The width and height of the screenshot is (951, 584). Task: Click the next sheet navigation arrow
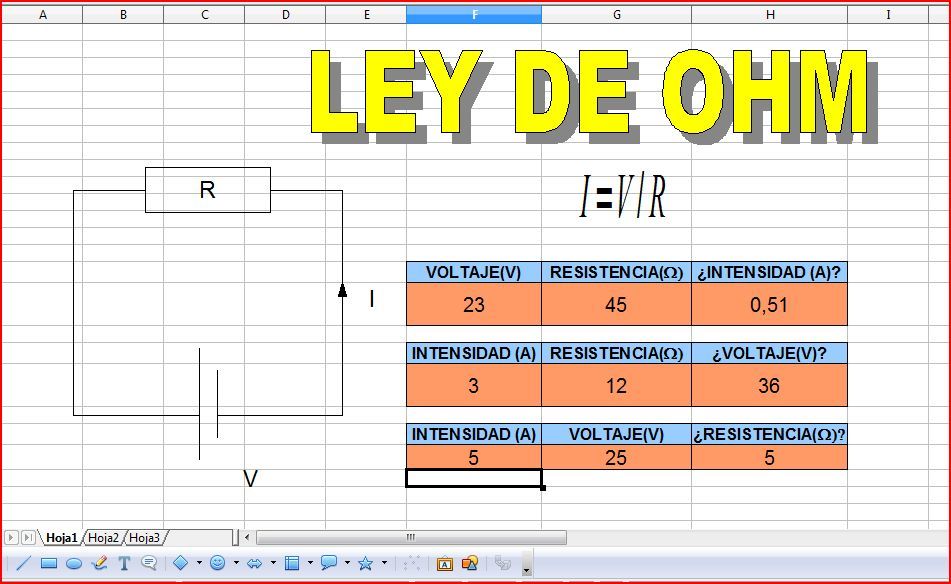point(12,538)
